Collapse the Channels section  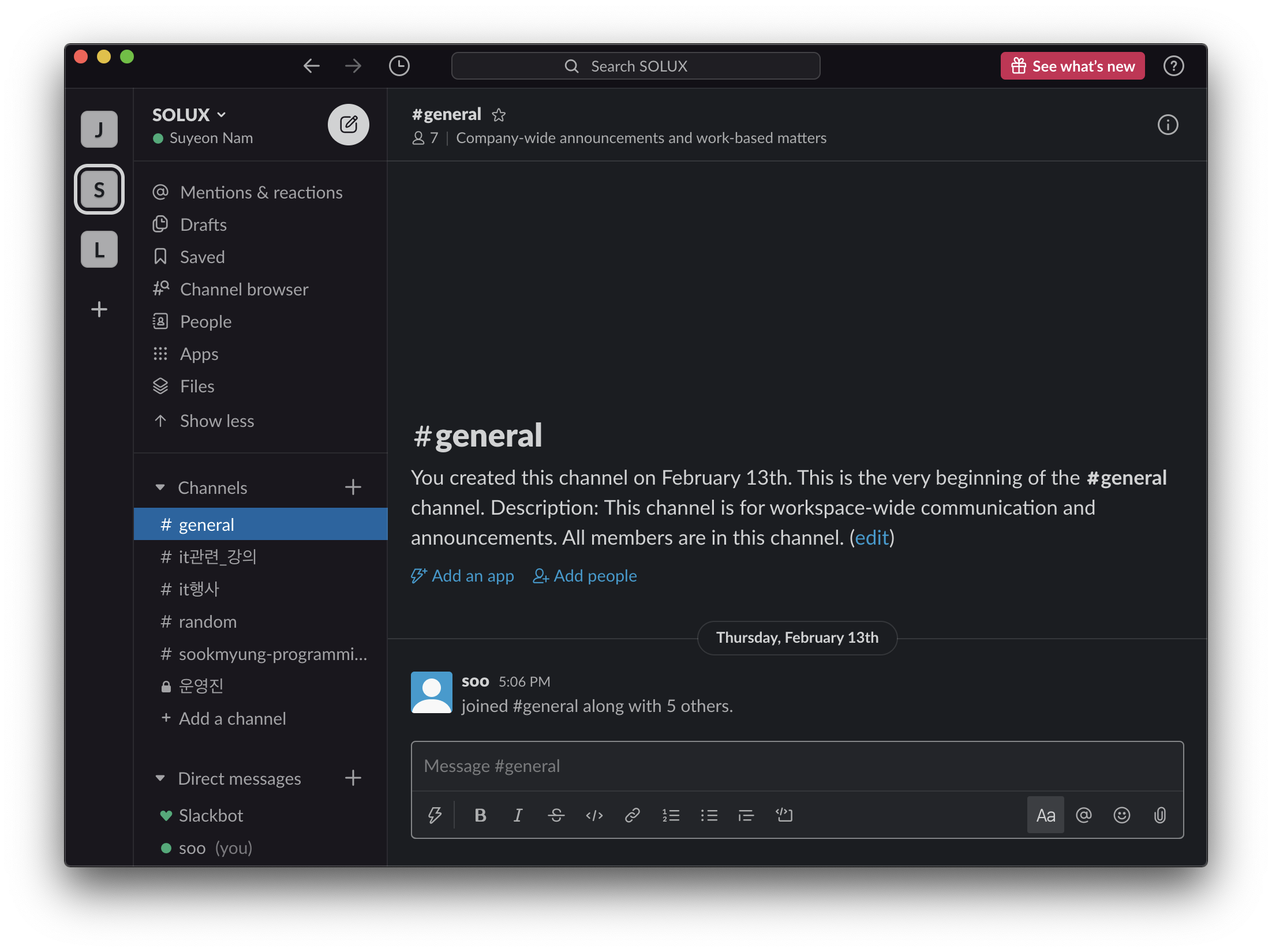[x=160, y=488]
